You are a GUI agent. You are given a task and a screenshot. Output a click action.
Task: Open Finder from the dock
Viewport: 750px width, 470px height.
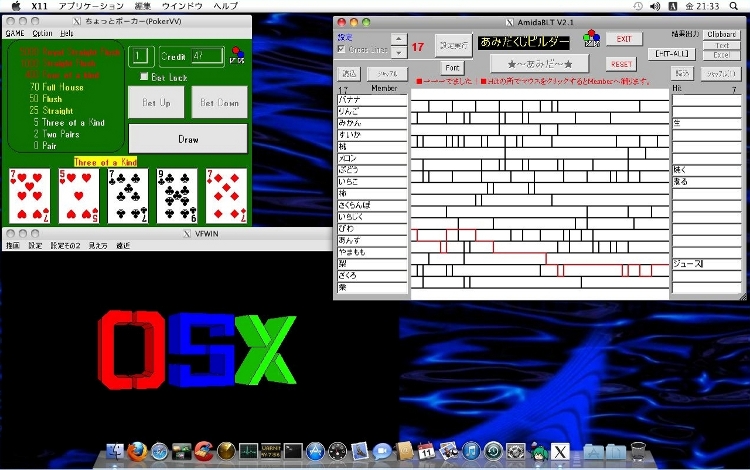[115, 451]
